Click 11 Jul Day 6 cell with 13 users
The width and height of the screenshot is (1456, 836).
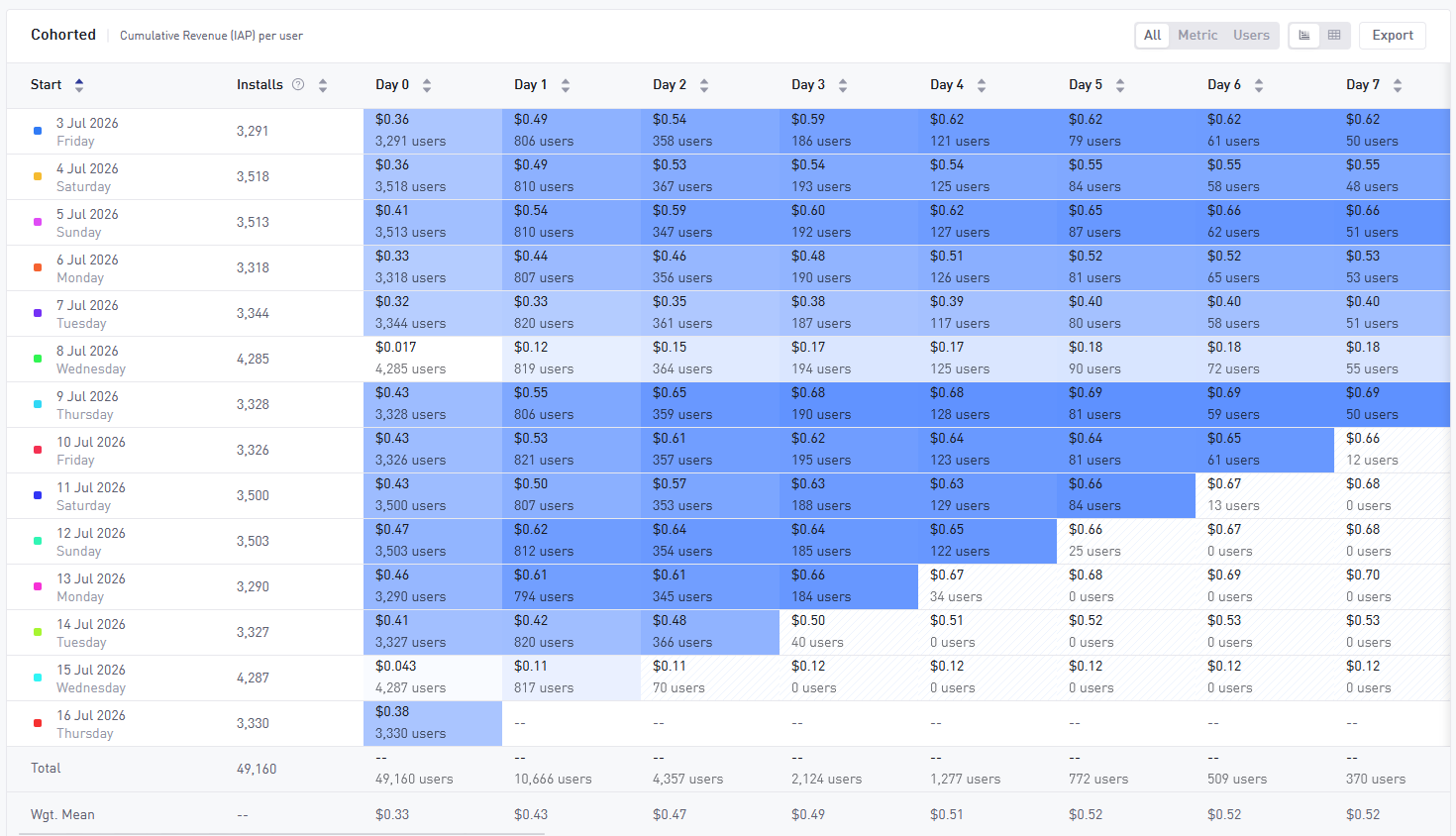[1265, 495]
